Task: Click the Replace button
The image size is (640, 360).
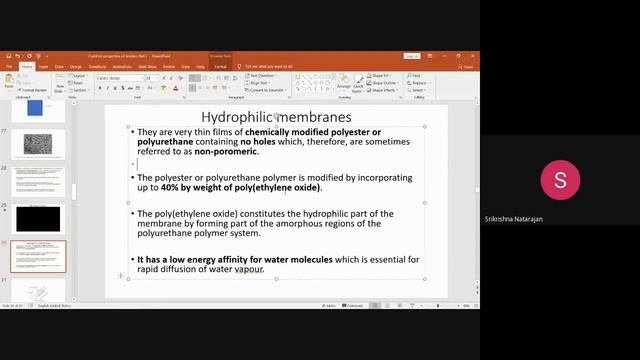Action: [x=416, y=83]
